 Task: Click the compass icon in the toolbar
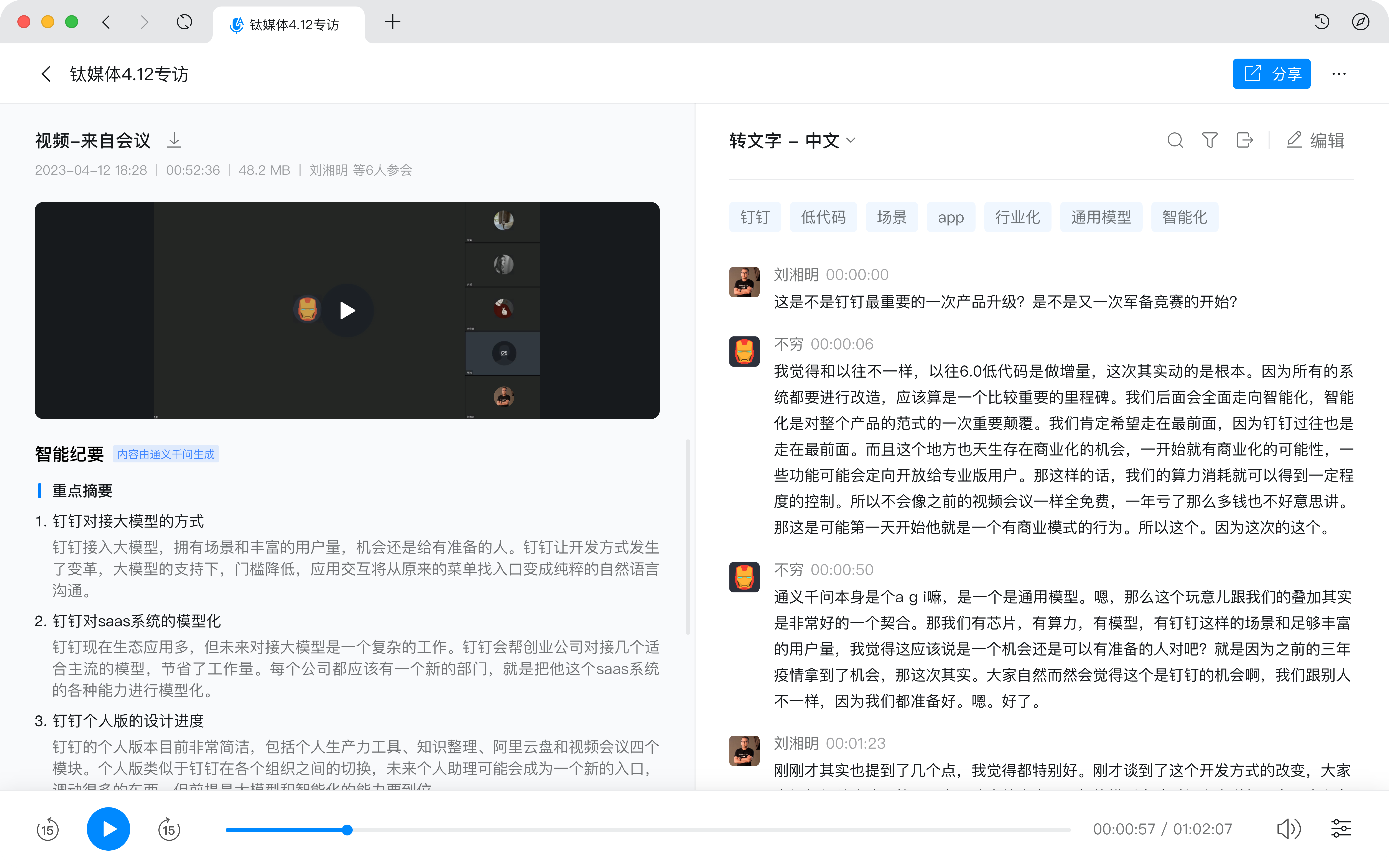tap(1361, 22)
